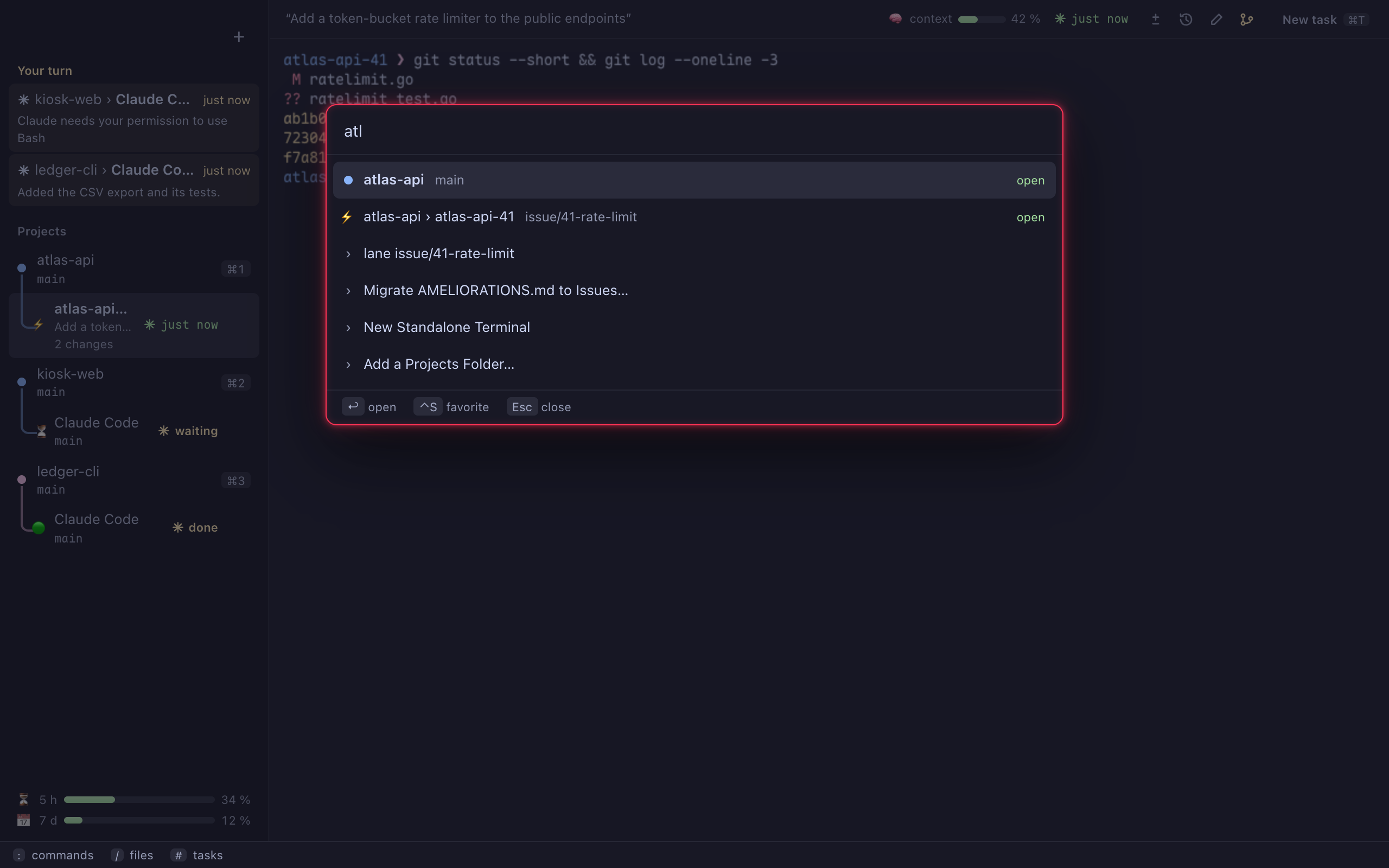1389x868 pixels.
Task: Click the green done dot under ledger-cli
Action: point(39,527)
